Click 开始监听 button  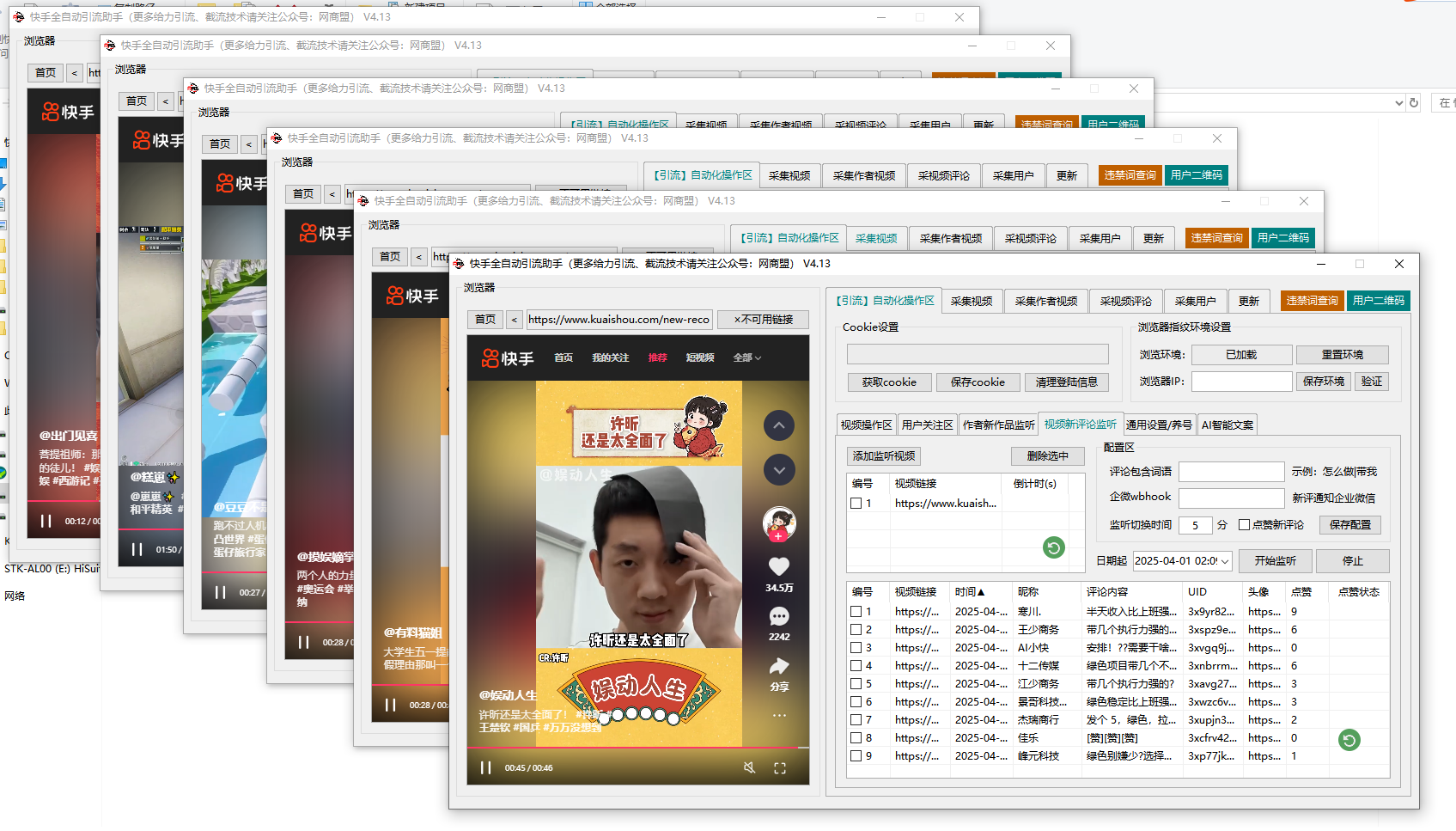click(1276, 560)
